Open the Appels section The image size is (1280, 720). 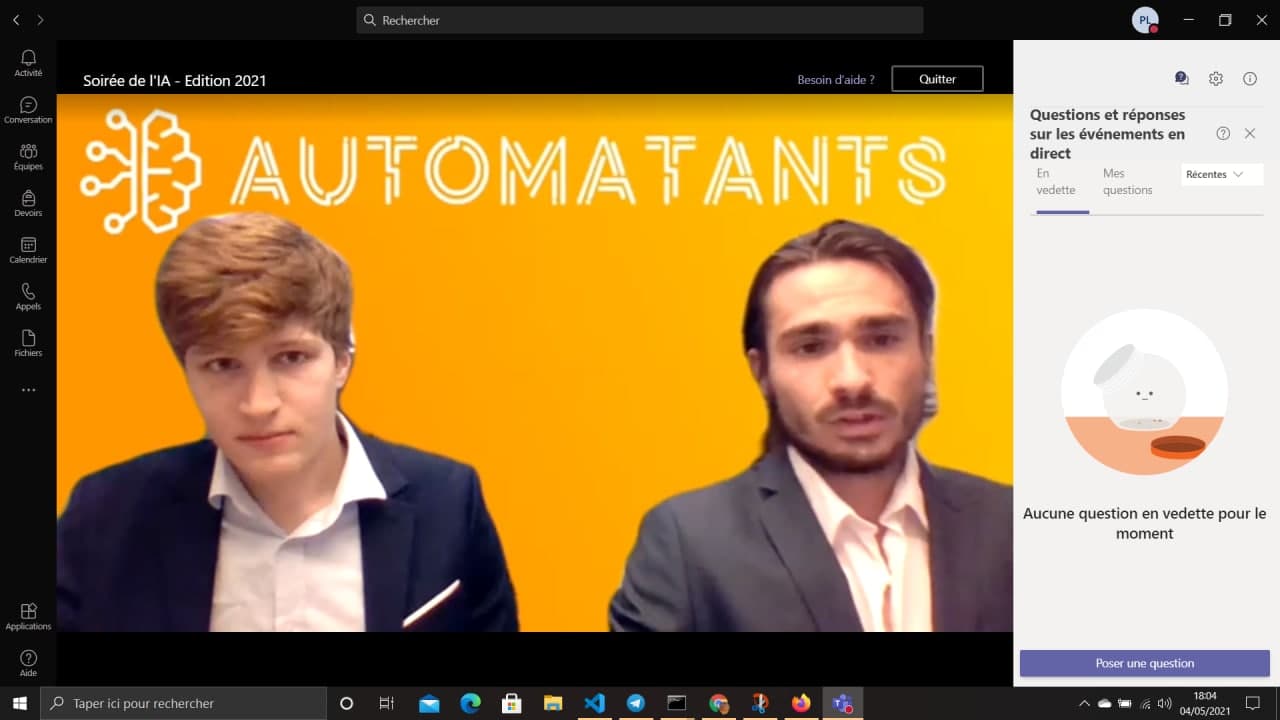(x=28, y=296)
